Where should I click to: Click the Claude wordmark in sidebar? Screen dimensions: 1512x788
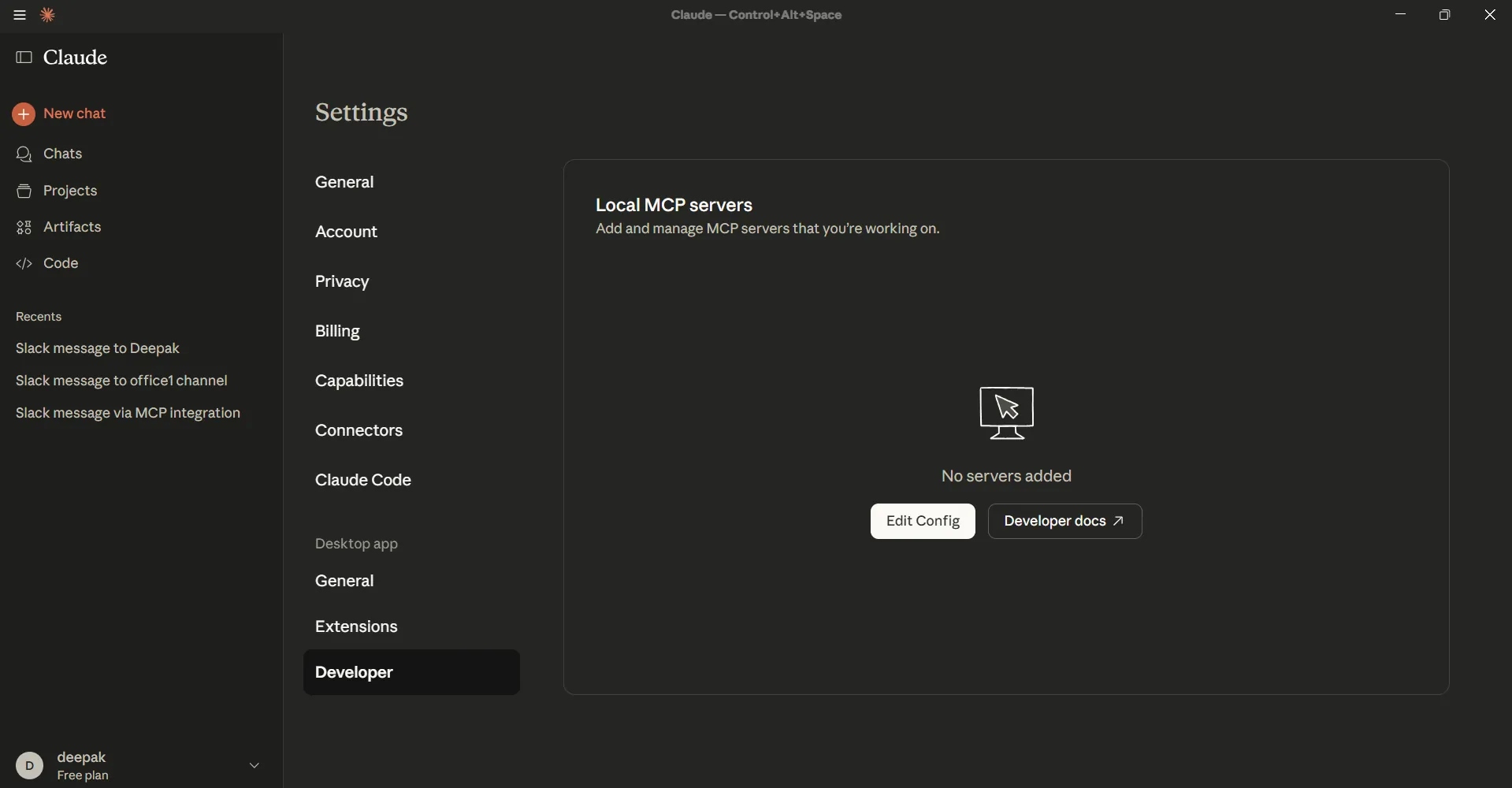click(75, 58)
